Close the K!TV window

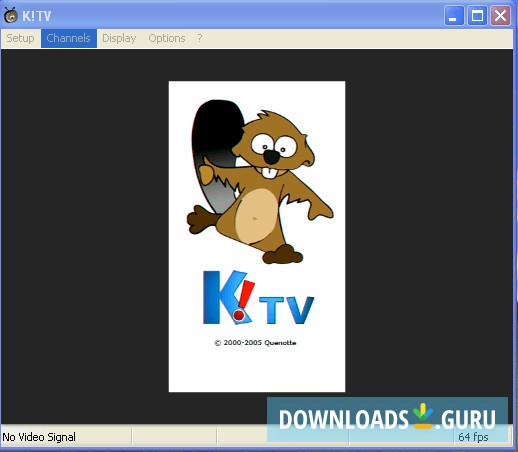tap(500, 15)
